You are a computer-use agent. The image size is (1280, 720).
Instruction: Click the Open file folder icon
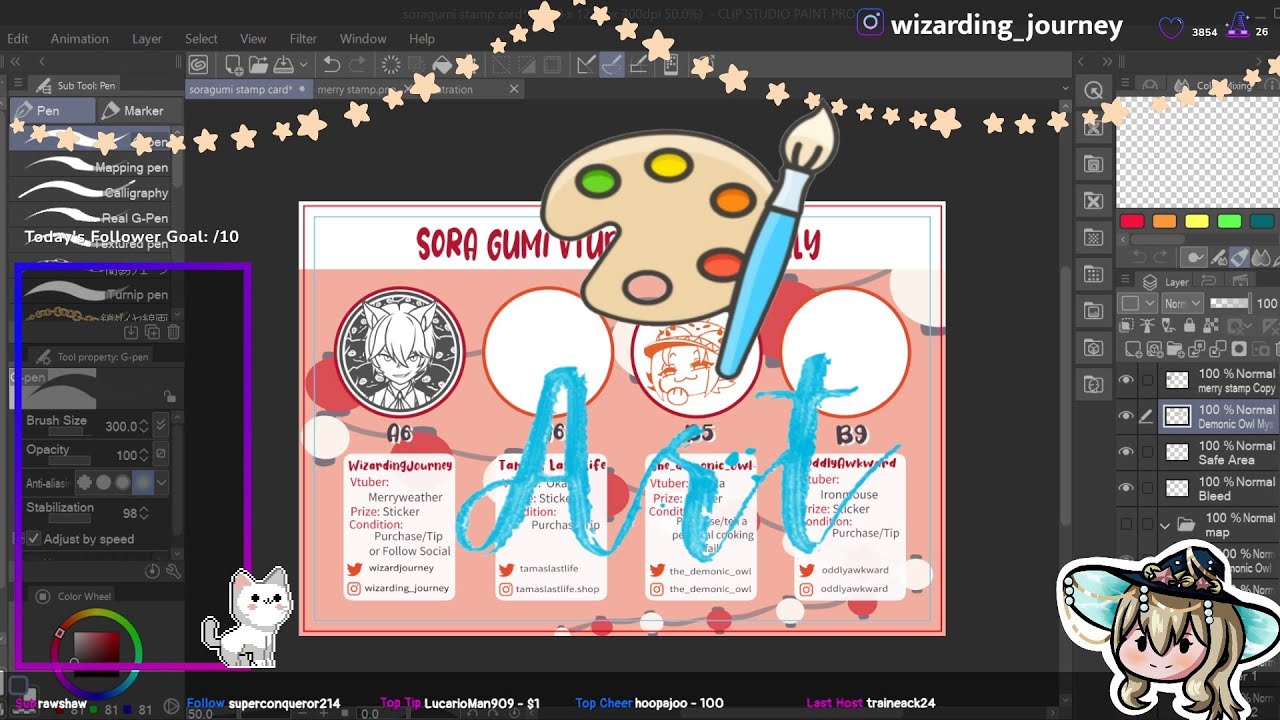pyautogui.click(x=259, y=65)
